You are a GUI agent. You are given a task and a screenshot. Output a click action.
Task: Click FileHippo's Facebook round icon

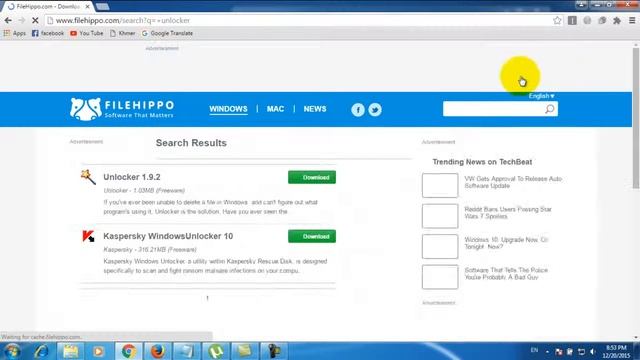(358, 110)
